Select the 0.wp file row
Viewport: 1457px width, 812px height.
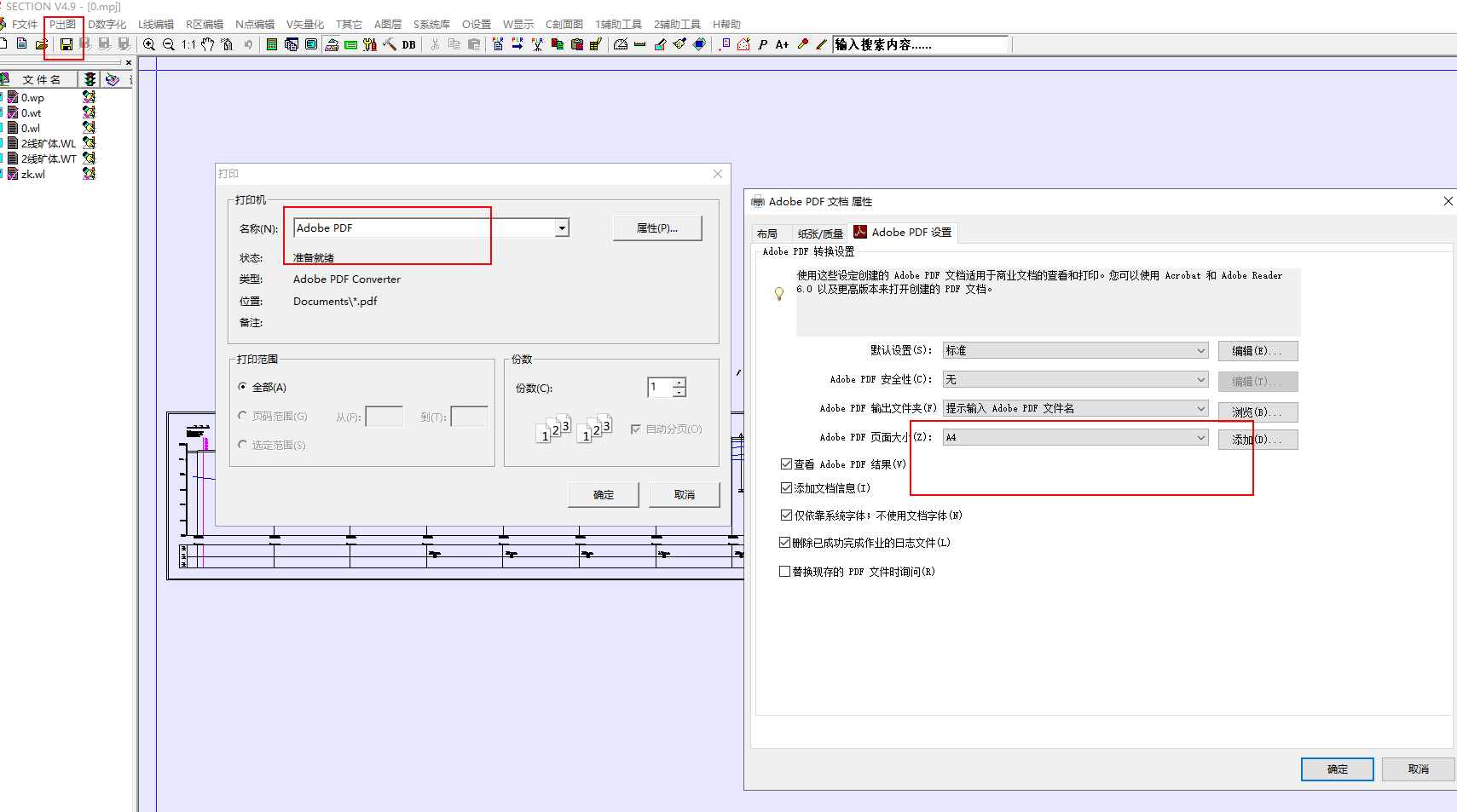click(32, 98)
